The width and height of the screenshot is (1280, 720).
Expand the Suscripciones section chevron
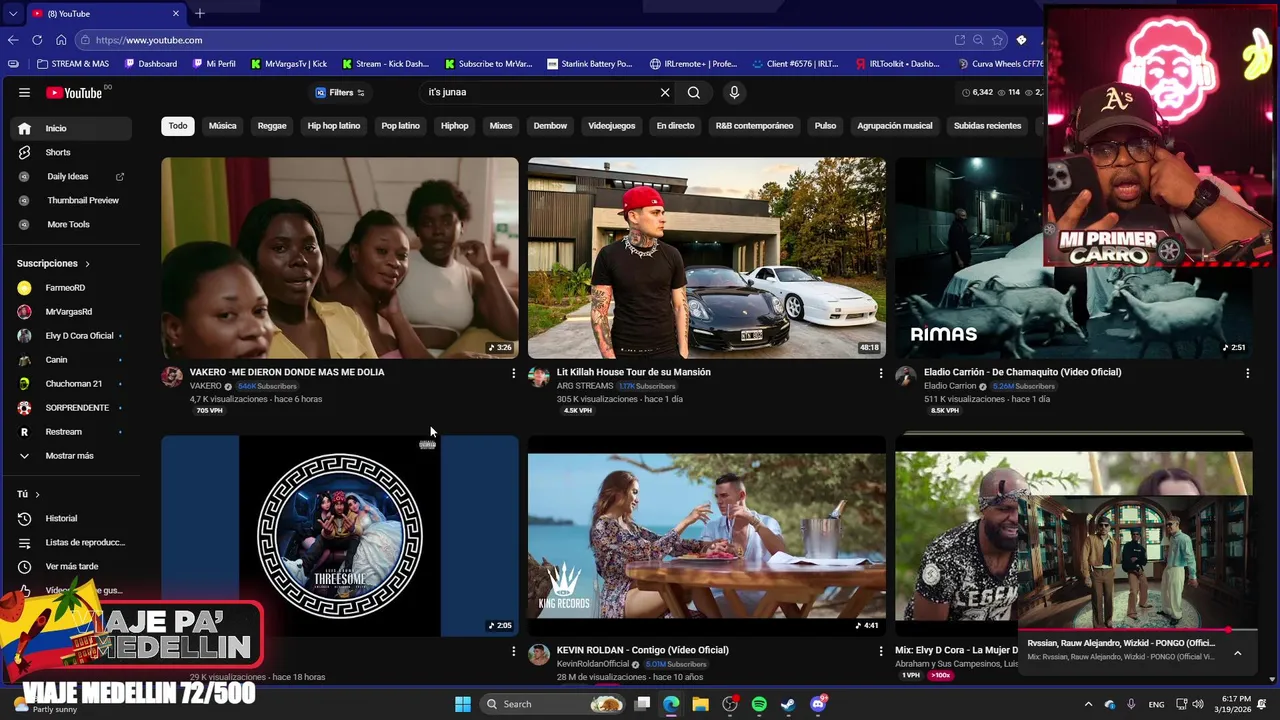pos(87,264)
